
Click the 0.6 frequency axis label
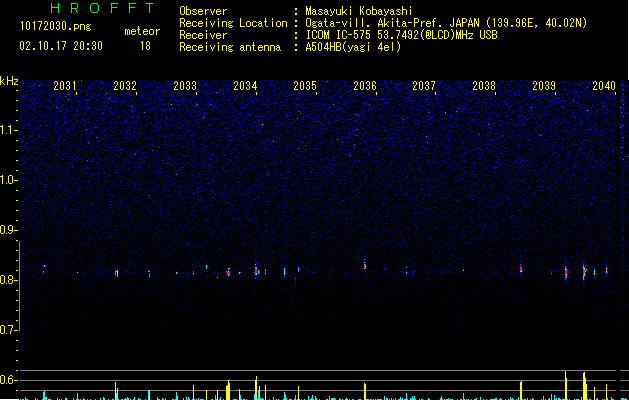click(x=8, y=380)
